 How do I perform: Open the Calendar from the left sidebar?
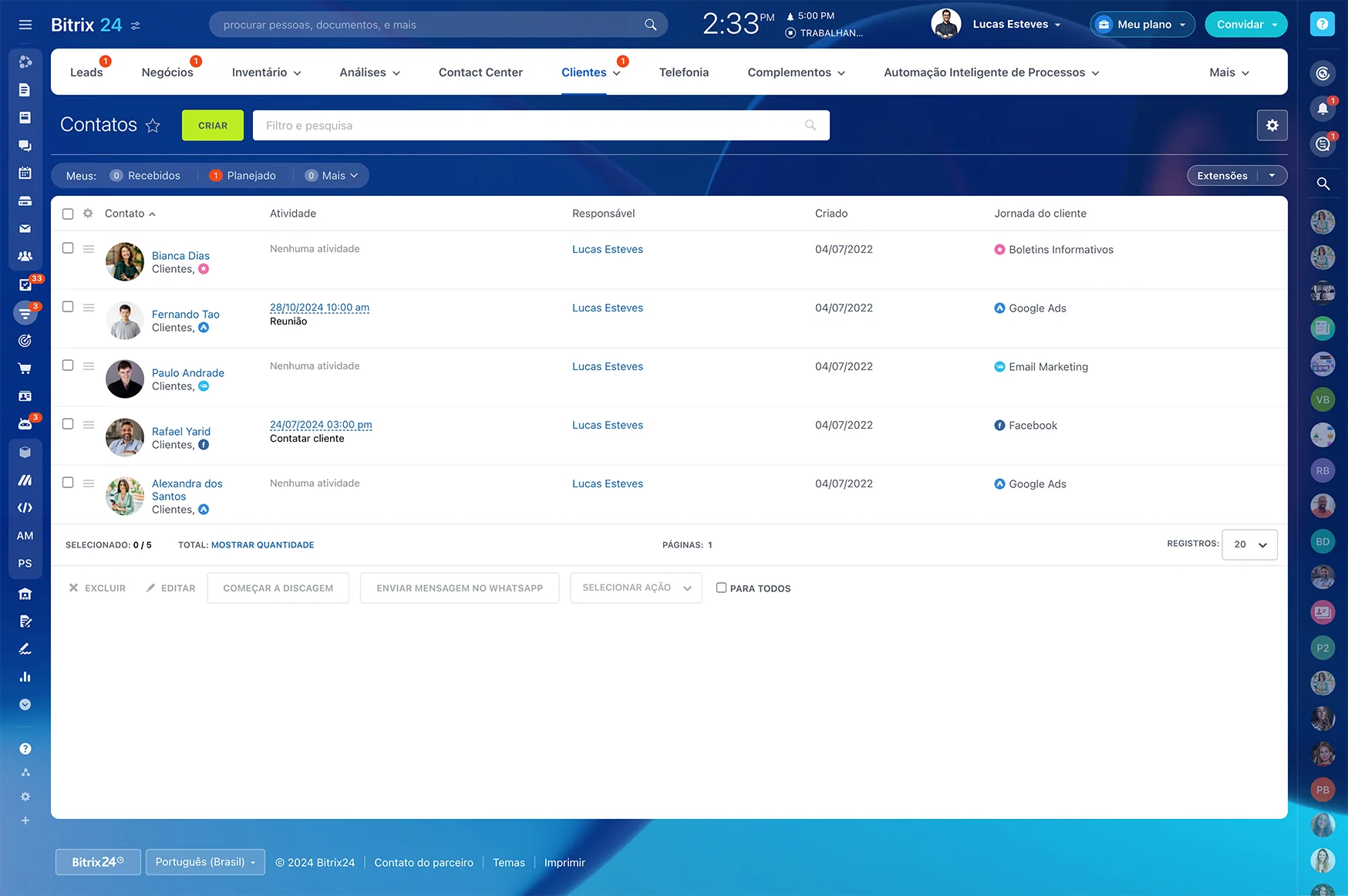(x=25, y=173)
